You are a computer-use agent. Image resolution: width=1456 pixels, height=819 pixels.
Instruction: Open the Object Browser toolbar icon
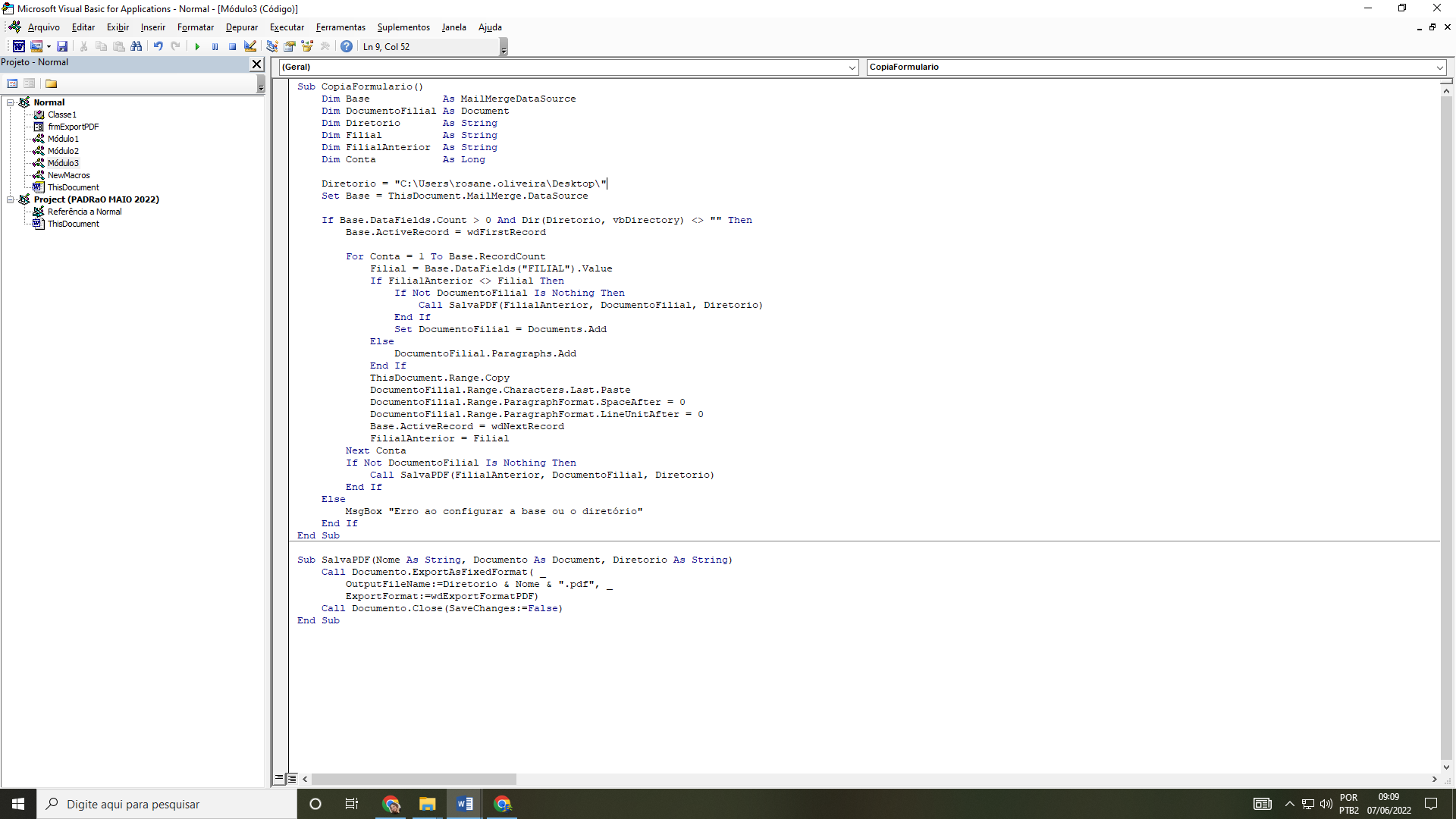tap(307, 46)
